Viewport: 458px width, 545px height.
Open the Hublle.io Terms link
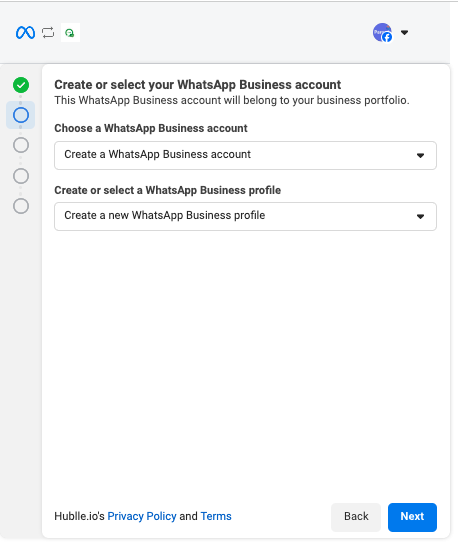click(x=216, y=516)
